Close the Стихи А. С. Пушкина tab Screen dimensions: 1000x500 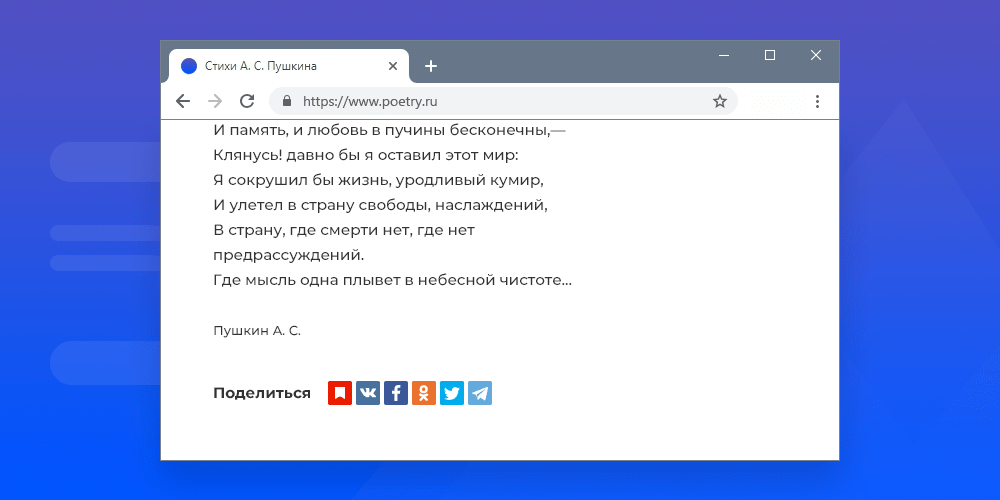pos(393,66)
